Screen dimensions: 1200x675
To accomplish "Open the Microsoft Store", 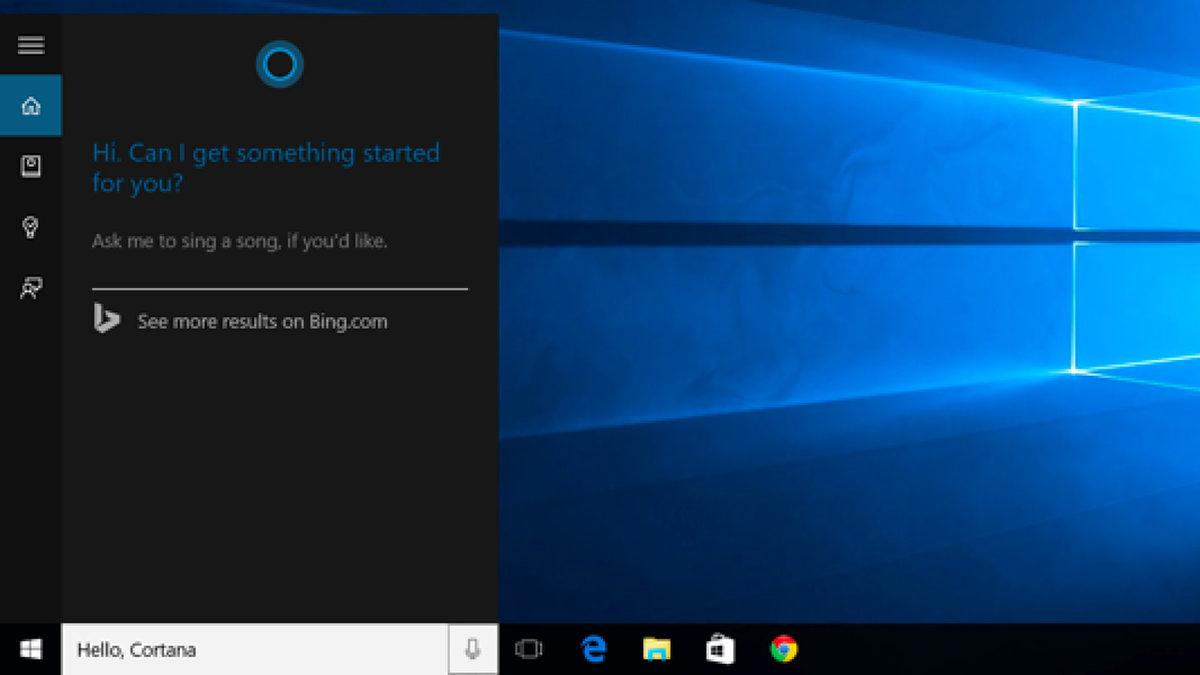I will point(720,650).
